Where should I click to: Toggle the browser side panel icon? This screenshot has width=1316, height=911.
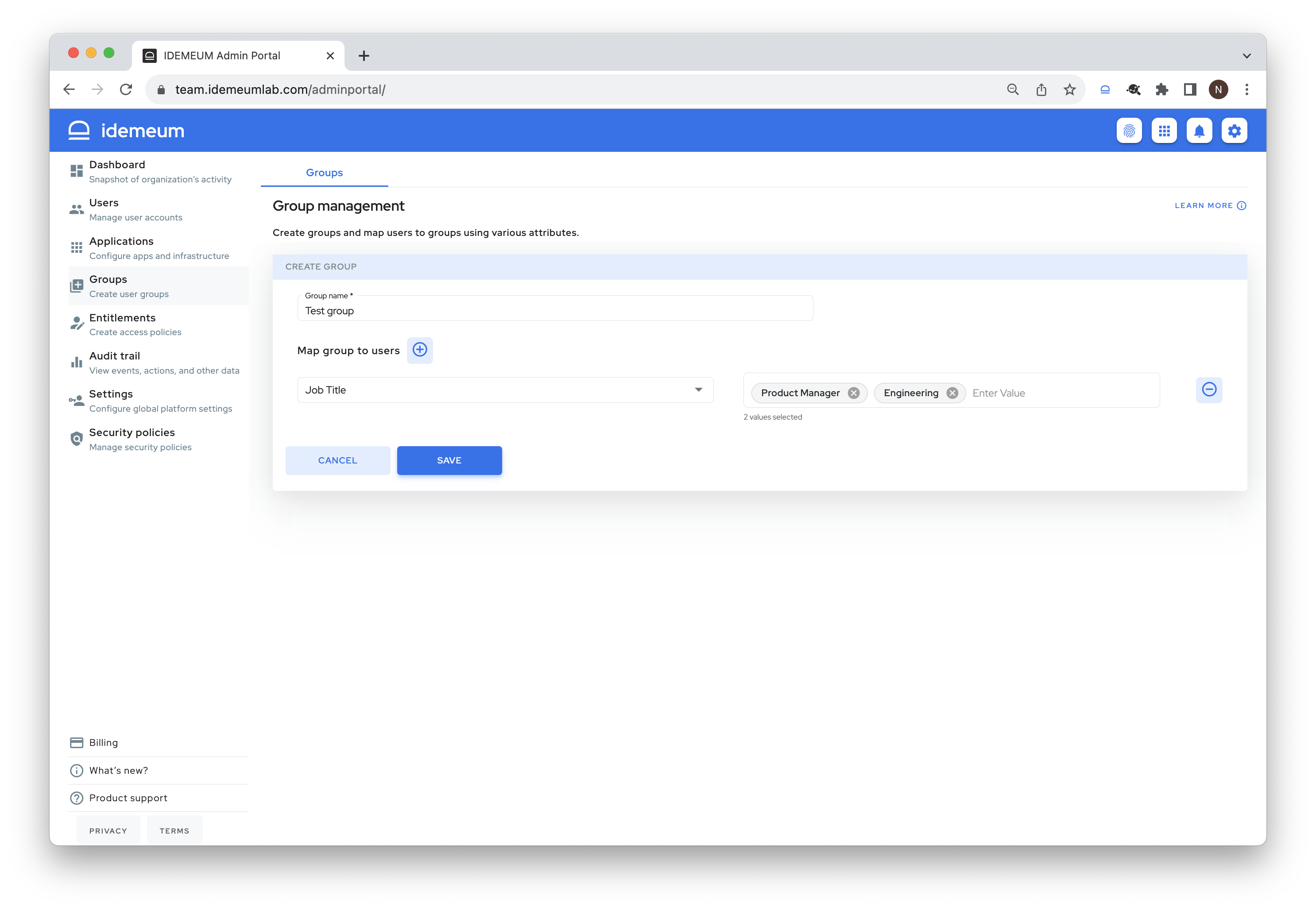click(1190, 89)
